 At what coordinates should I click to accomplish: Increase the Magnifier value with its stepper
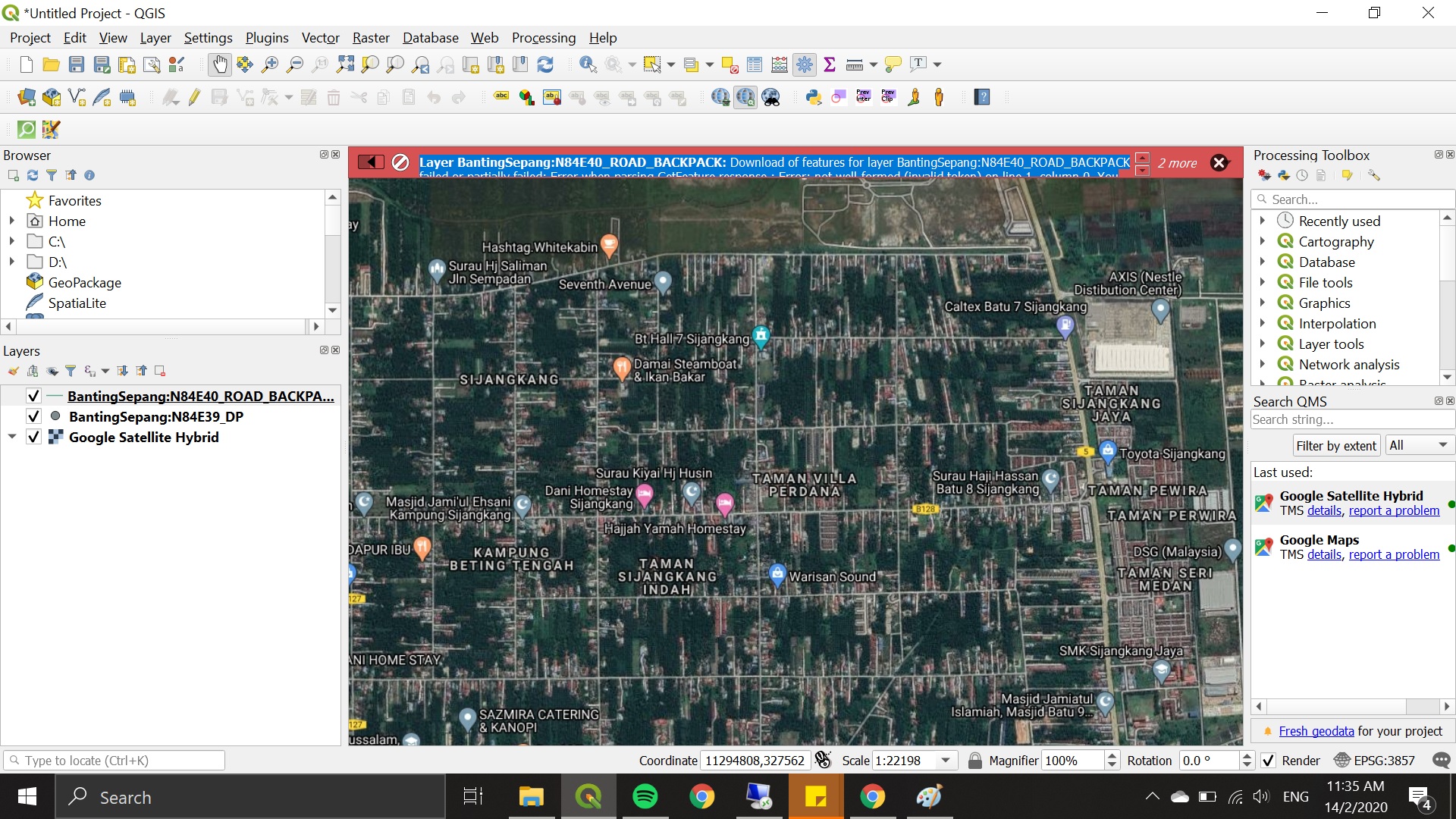pos(1111,755)
